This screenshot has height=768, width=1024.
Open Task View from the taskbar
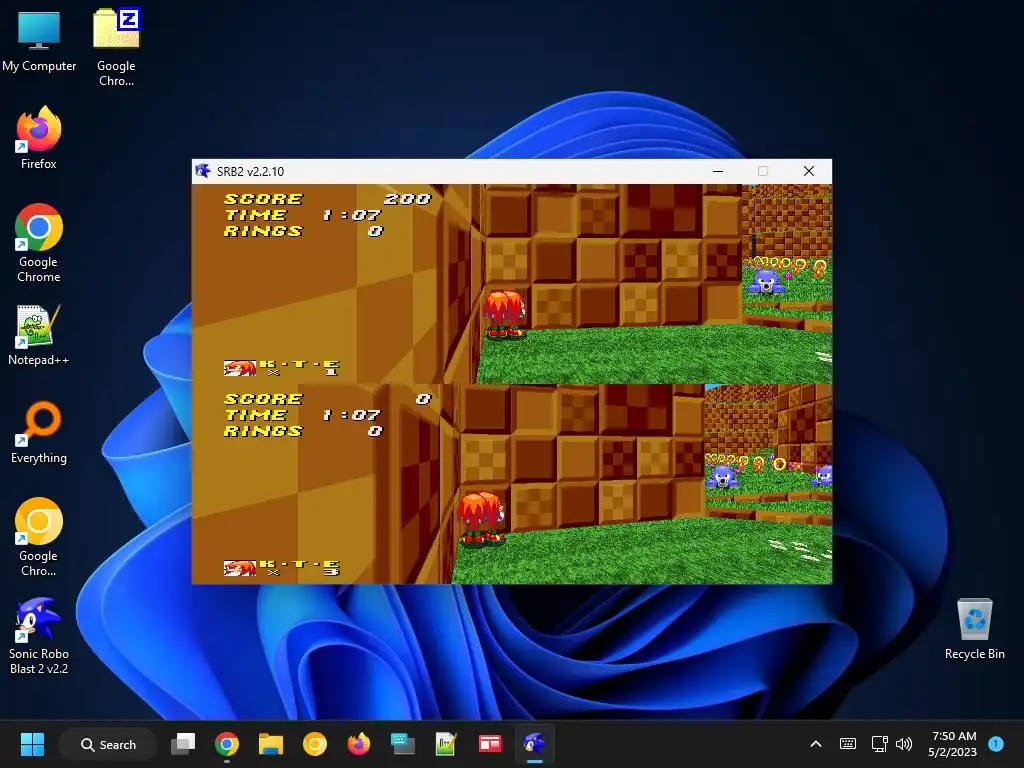pyautogui.click(x=184, y=744)
